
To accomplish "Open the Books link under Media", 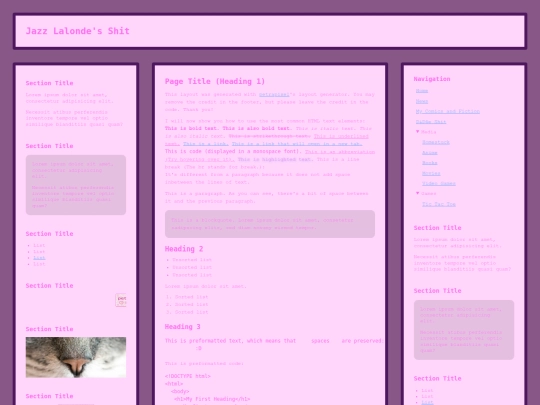I will pos(429,163).
